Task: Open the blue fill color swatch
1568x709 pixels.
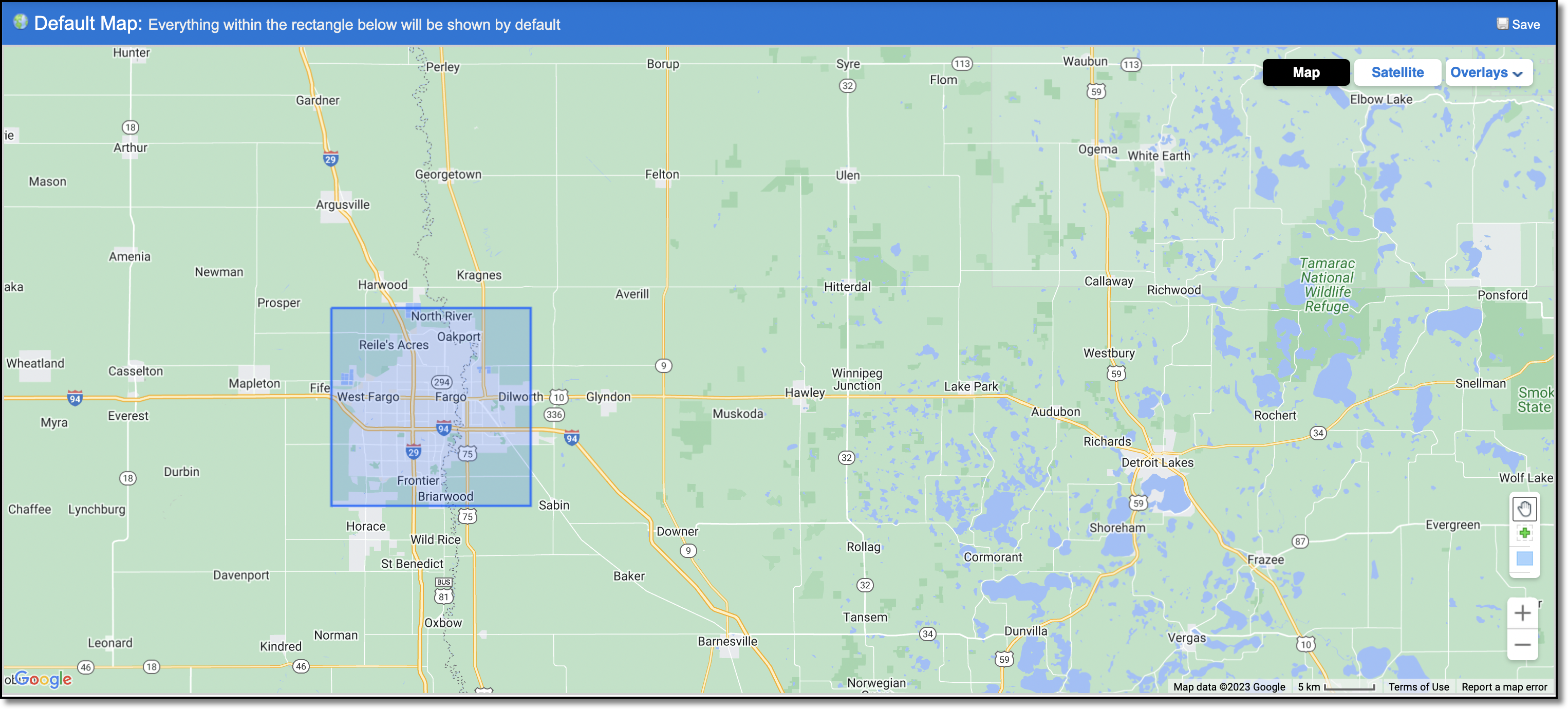Action: (x=1524, y=558)
